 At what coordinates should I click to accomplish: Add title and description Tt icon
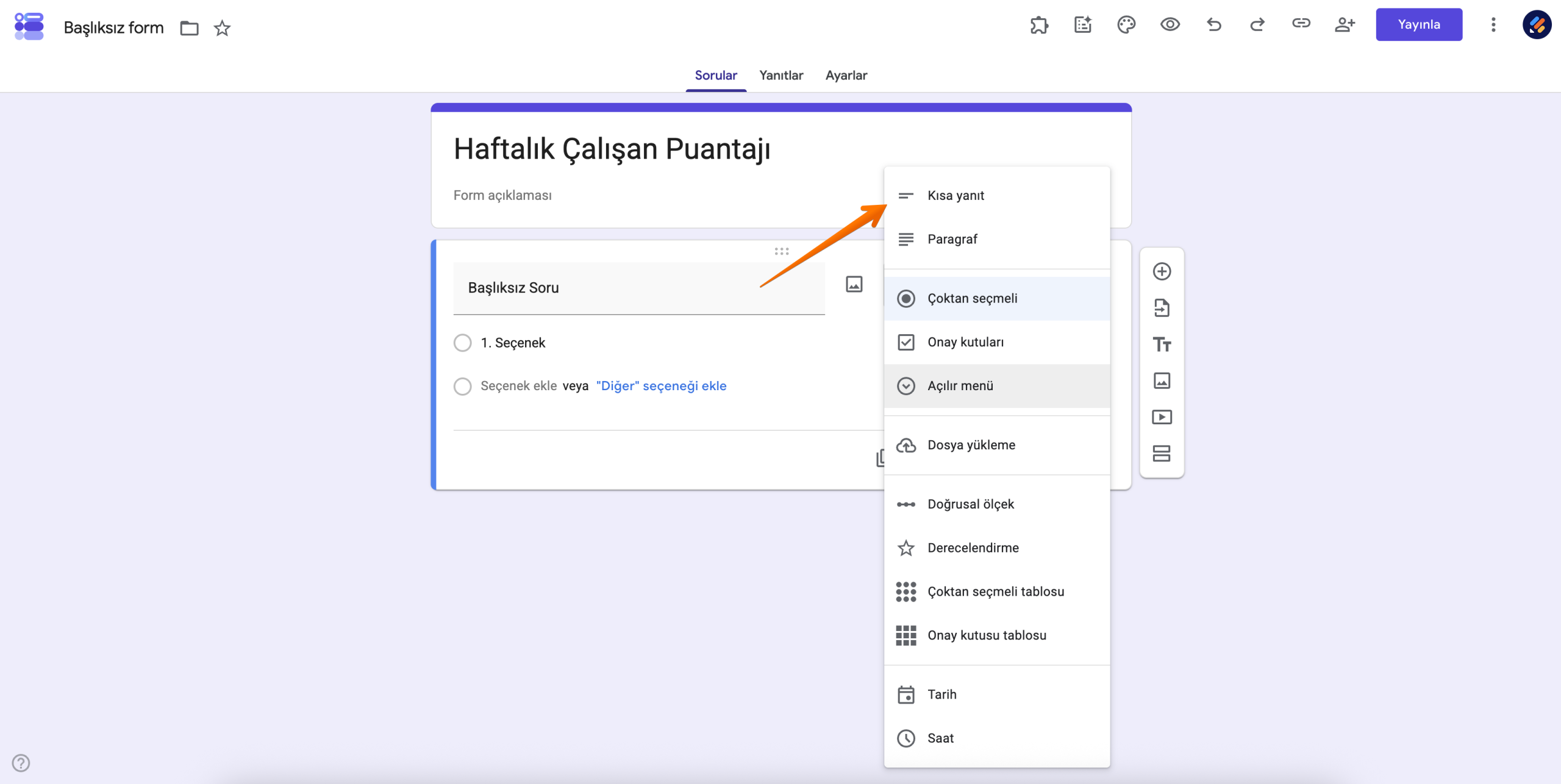[x=1162, y=344]
